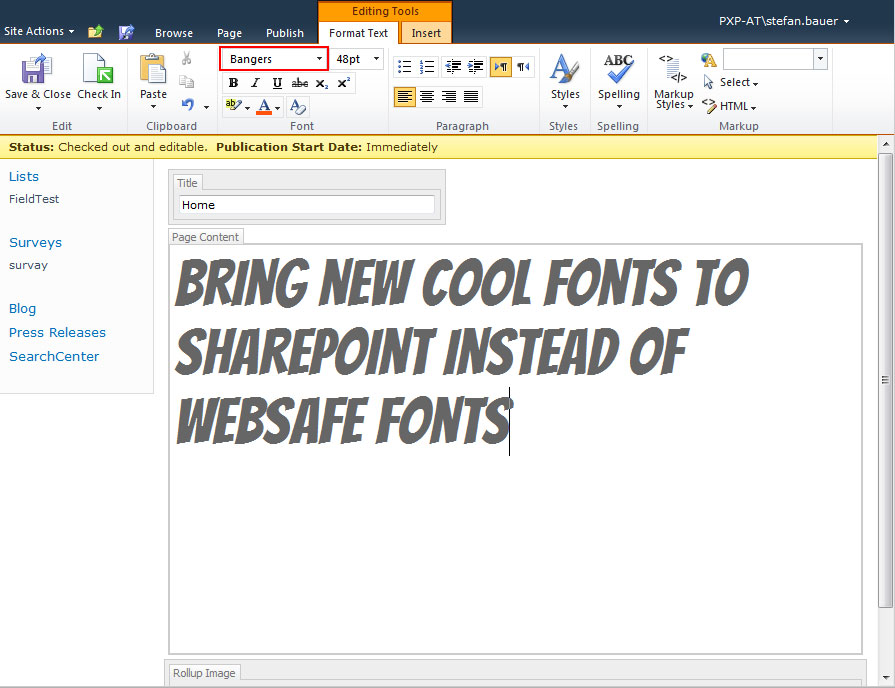Click the text highlight color icon
The height and width of the screenshot is (688, 895).
(233, 105)
